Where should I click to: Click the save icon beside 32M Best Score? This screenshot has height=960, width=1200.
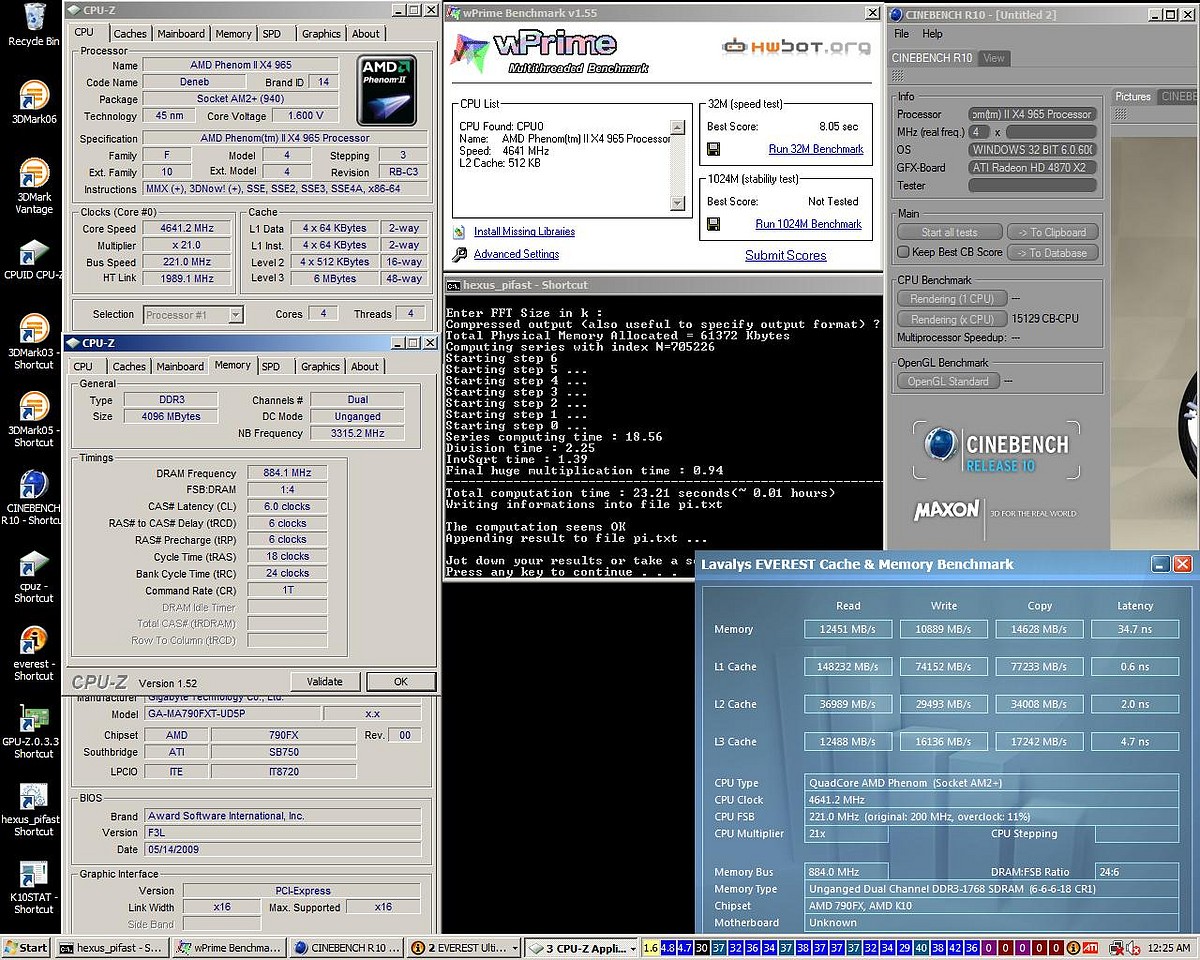coord(714,149)
